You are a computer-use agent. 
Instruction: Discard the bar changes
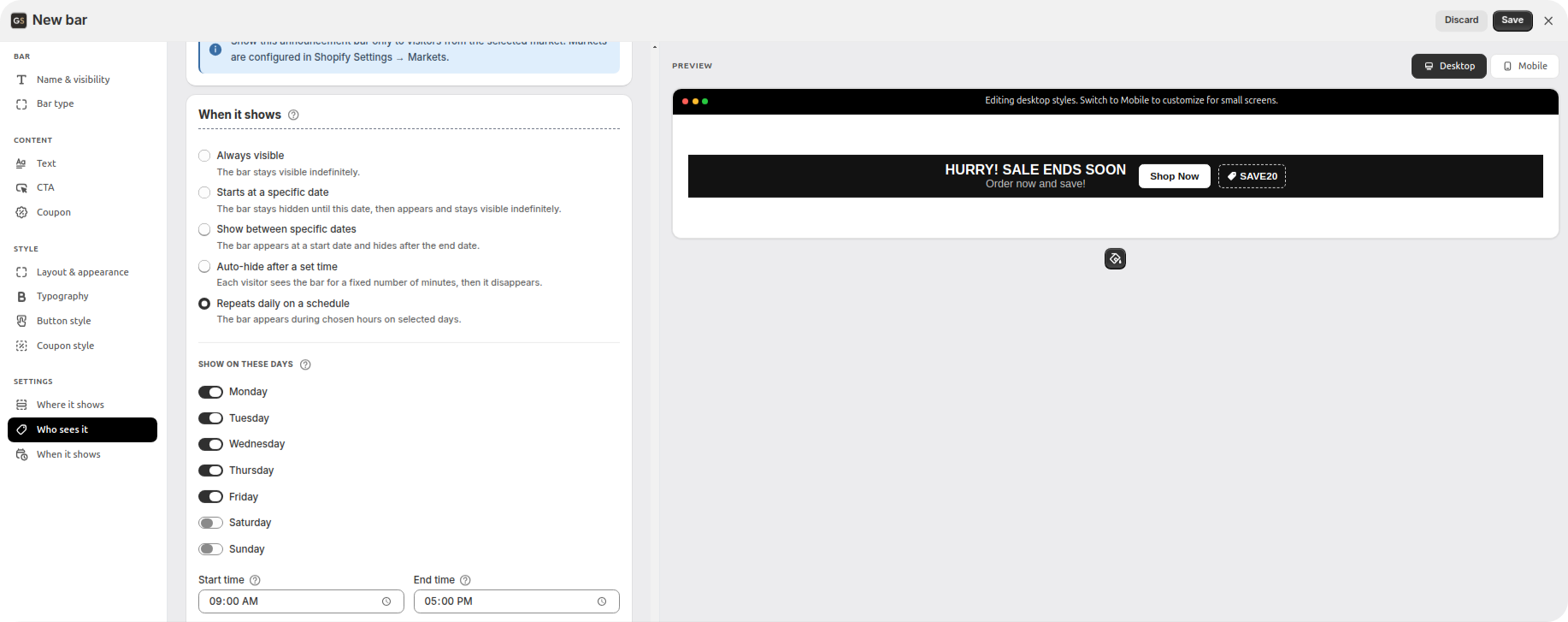[x=1461, y=21]
